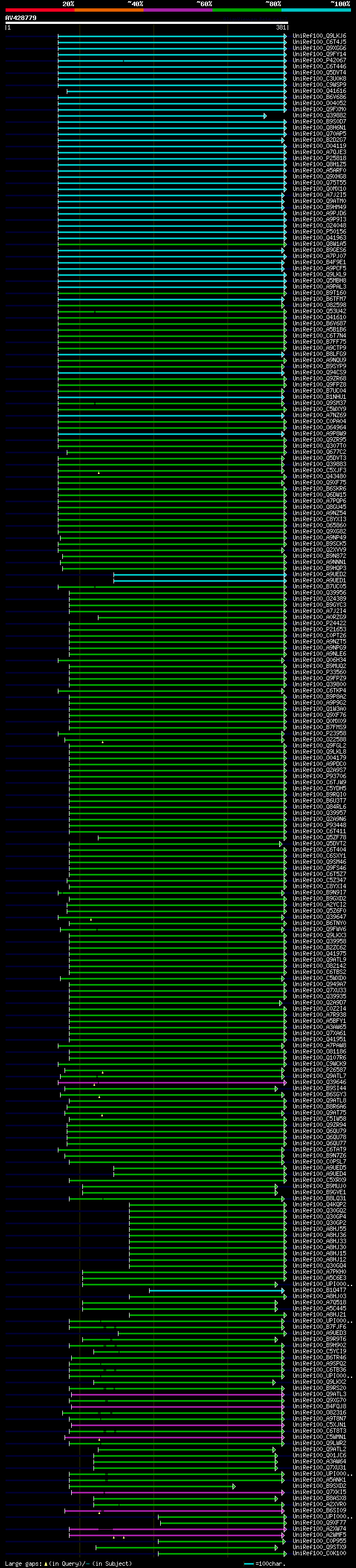Image resolution: width=356 pixels, height=1568 pixels.
Task: Click hit label UniRef100_C0PSL7
Action: coord(319,1161)
